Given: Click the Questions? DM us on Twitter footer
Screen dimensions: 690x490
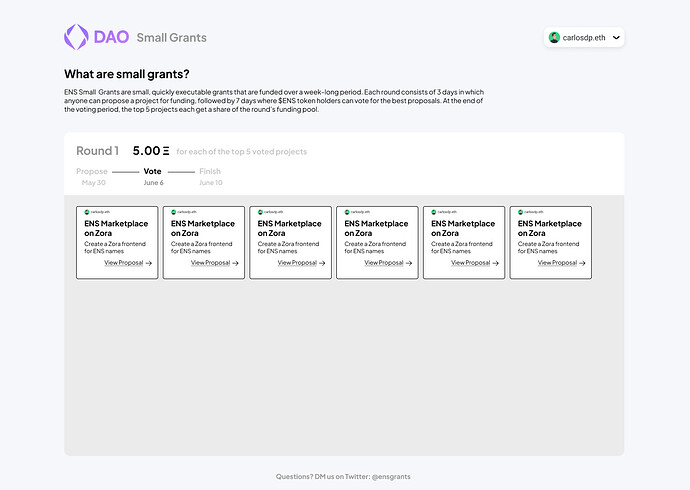Looking at the screenshot, I should click(343, 476).
